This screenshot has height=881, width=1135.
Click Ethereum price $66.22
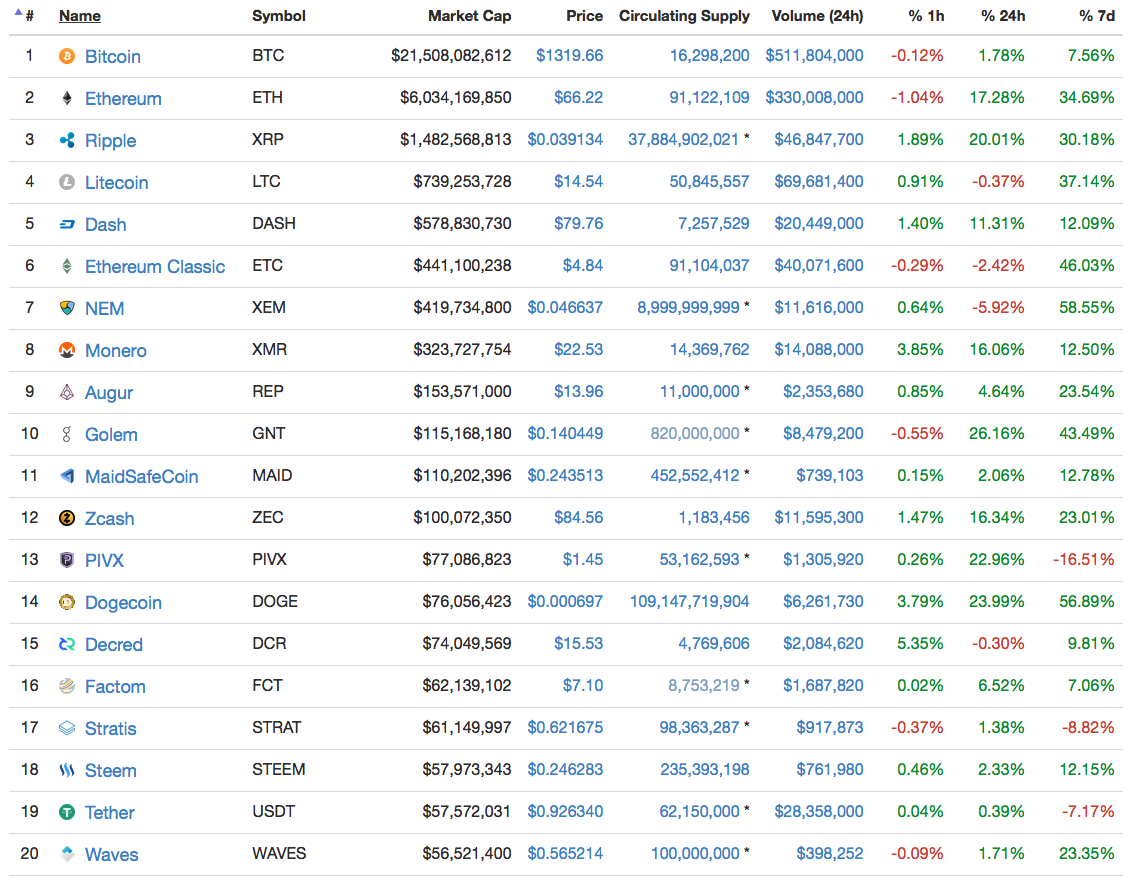[x=578, y=98]
